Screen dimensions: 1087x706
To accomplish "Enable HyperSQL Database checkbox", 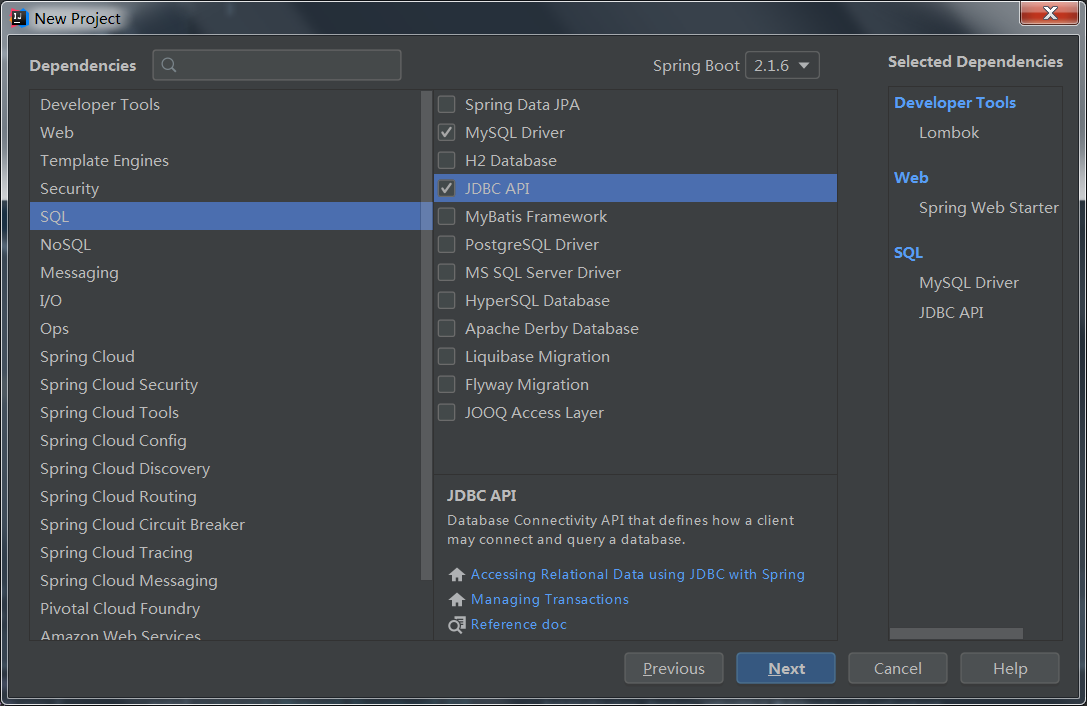I will pyautogui.click(x=446, y=300).
